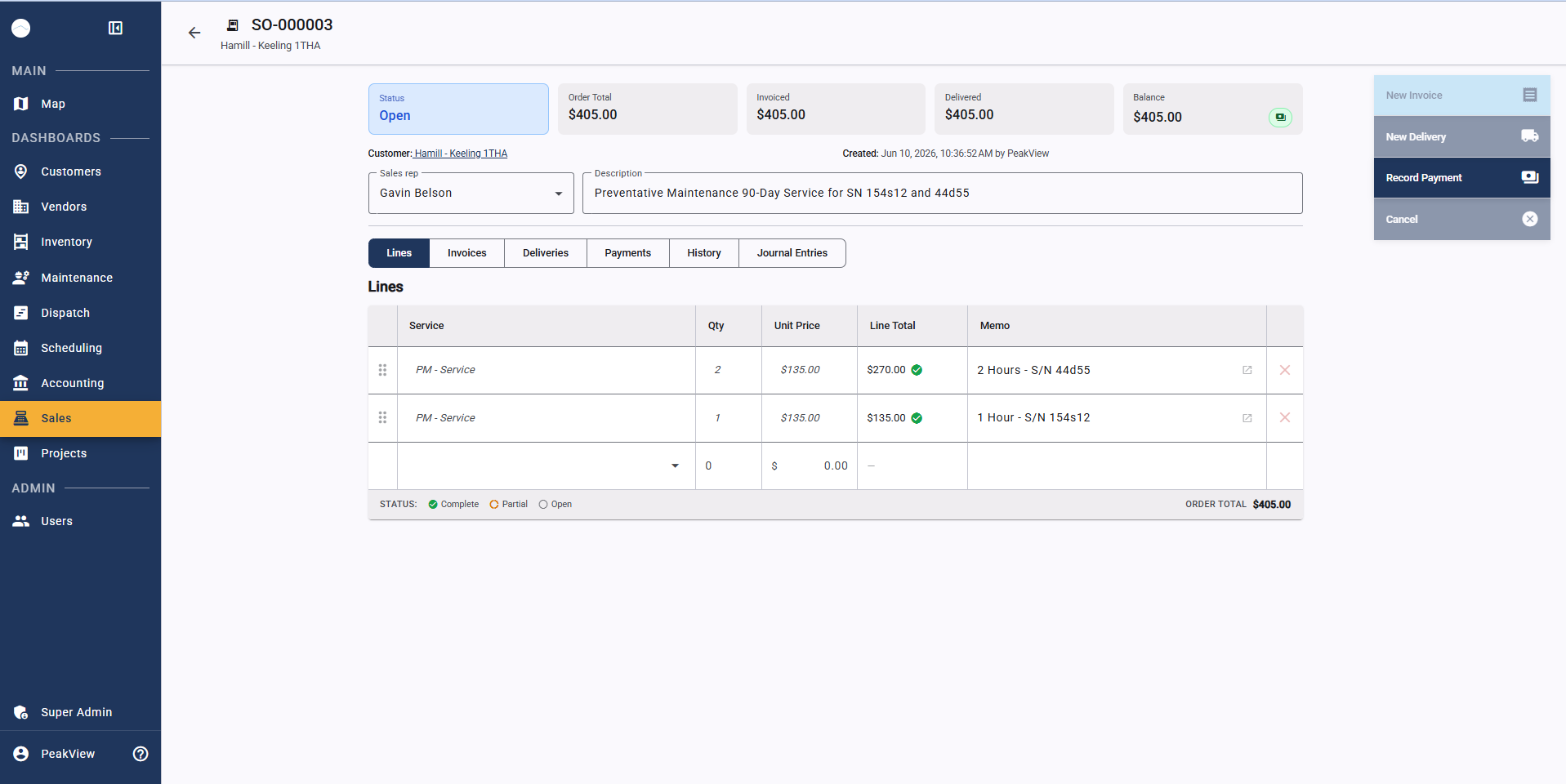Open the Maintenance dashboard
Screen dimensions: 1566x784
(80, 278)
